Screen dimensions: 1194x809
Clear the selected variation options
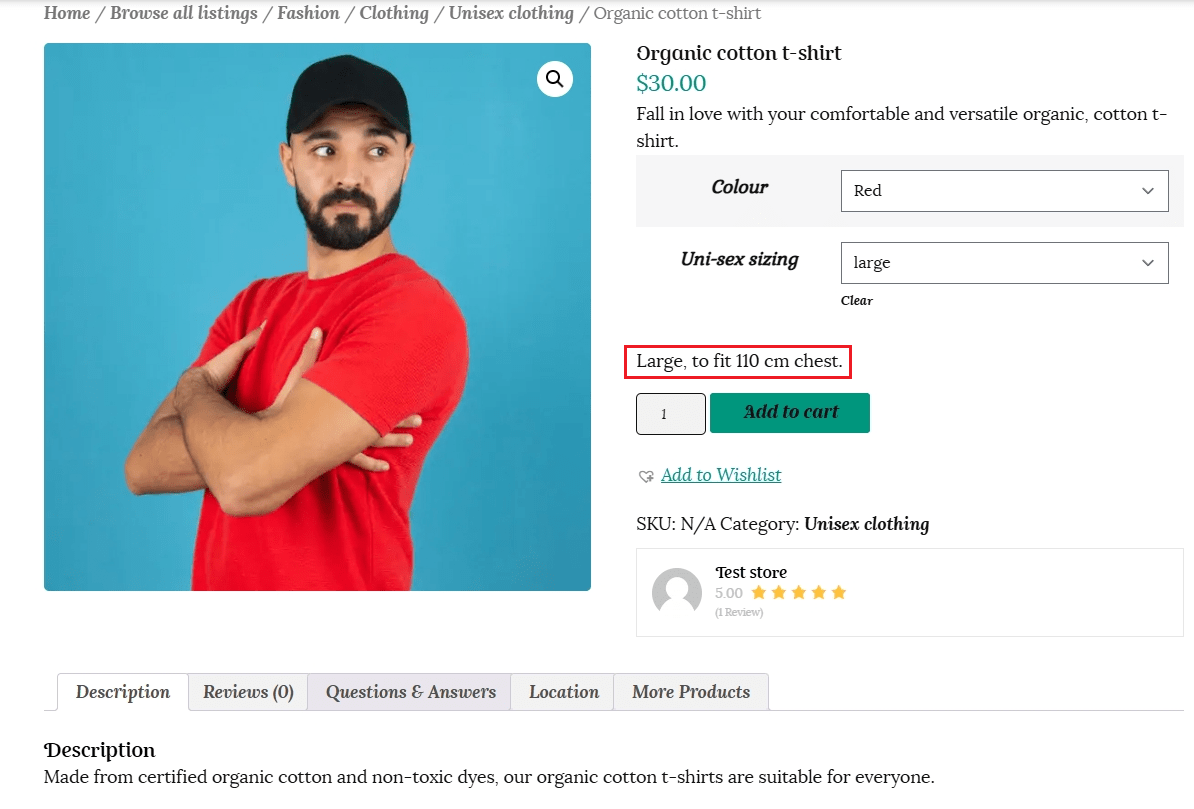[x=856, y=301]
